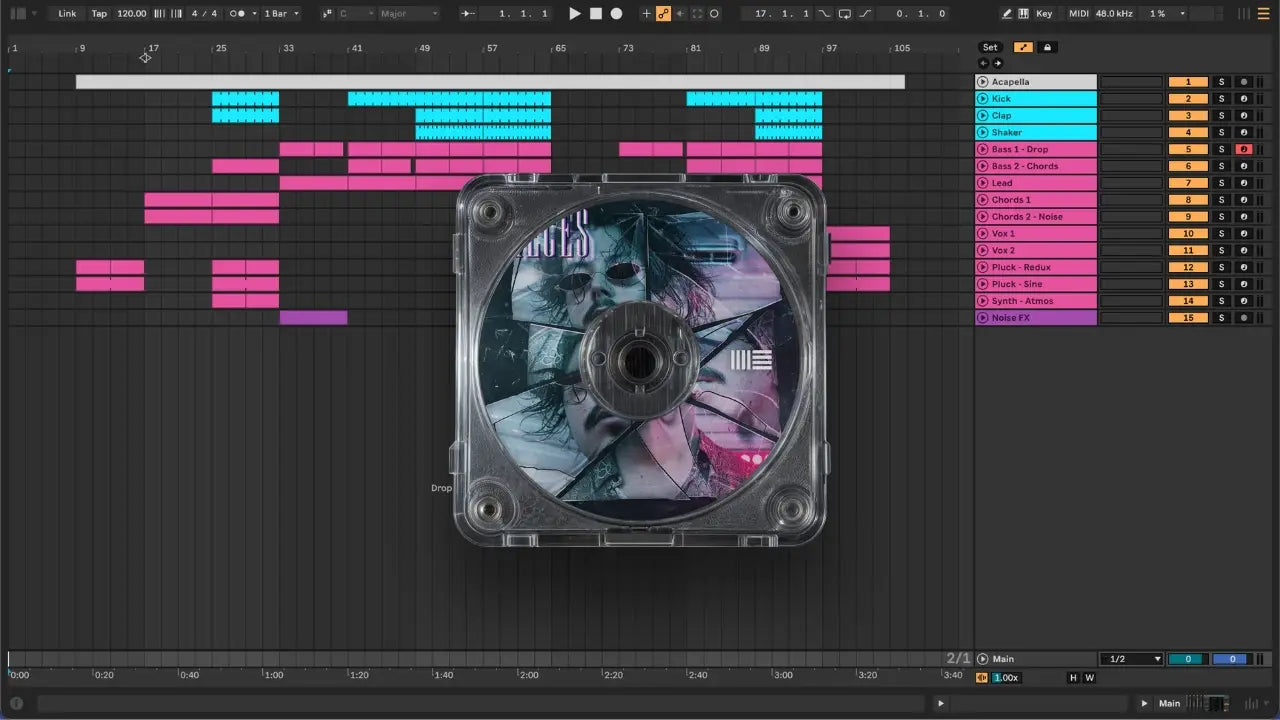Open Key mapping mode
Image resolution: width=1280 pixels, height=720 pixels.
click(x=1044, y=14)
